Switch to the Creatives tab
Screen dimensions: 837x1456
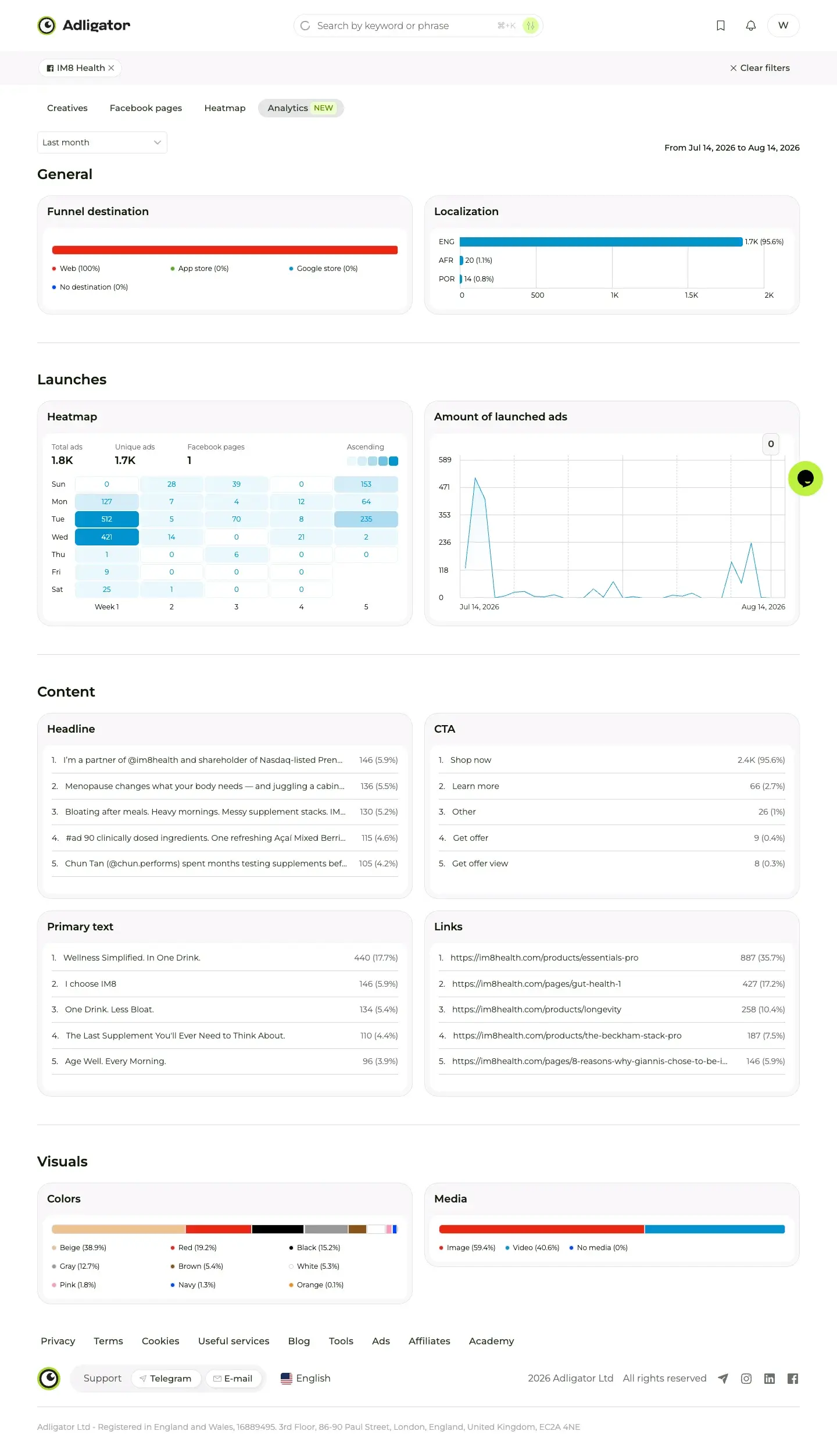click(x=67, y=108)
